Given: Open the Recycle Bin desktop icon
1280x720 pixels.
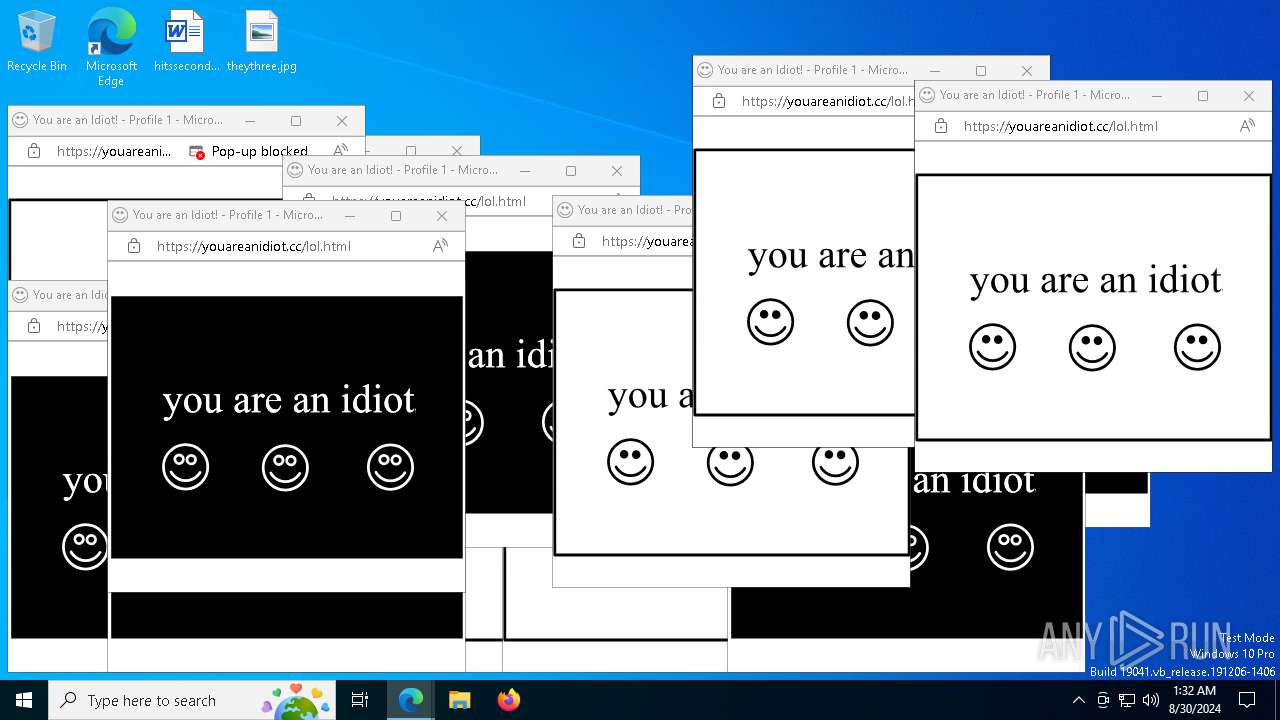Looking at the screenshot, I should pyautogui.click(x=36, y=42).
